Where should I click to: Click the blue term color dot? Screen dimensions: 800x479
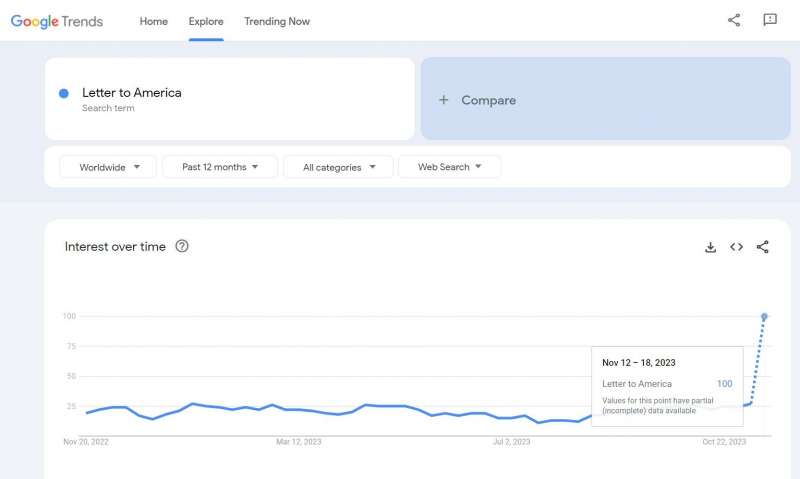(64, 93)
